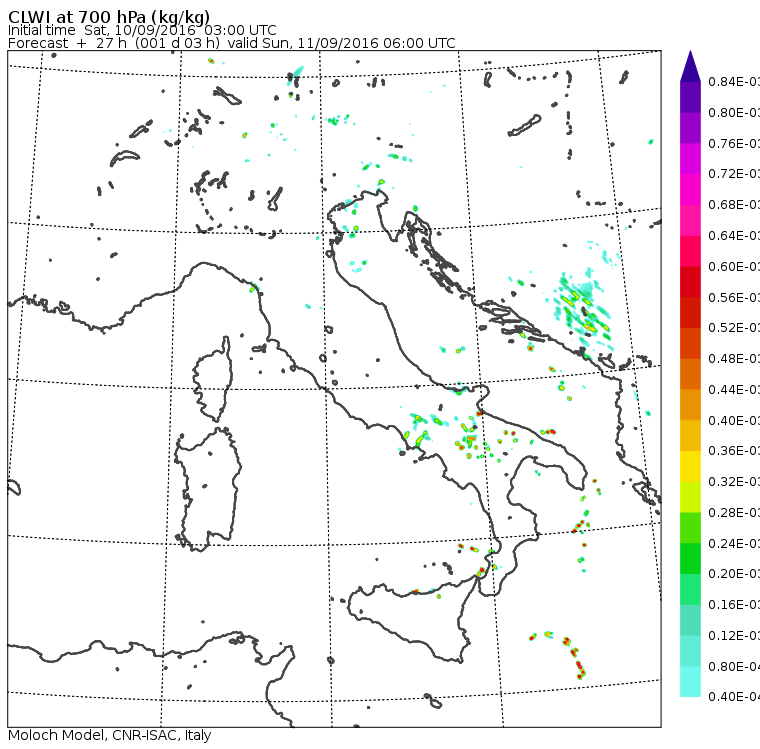
Task: Click the Sardinia island outline on the map
Action: 208,490
